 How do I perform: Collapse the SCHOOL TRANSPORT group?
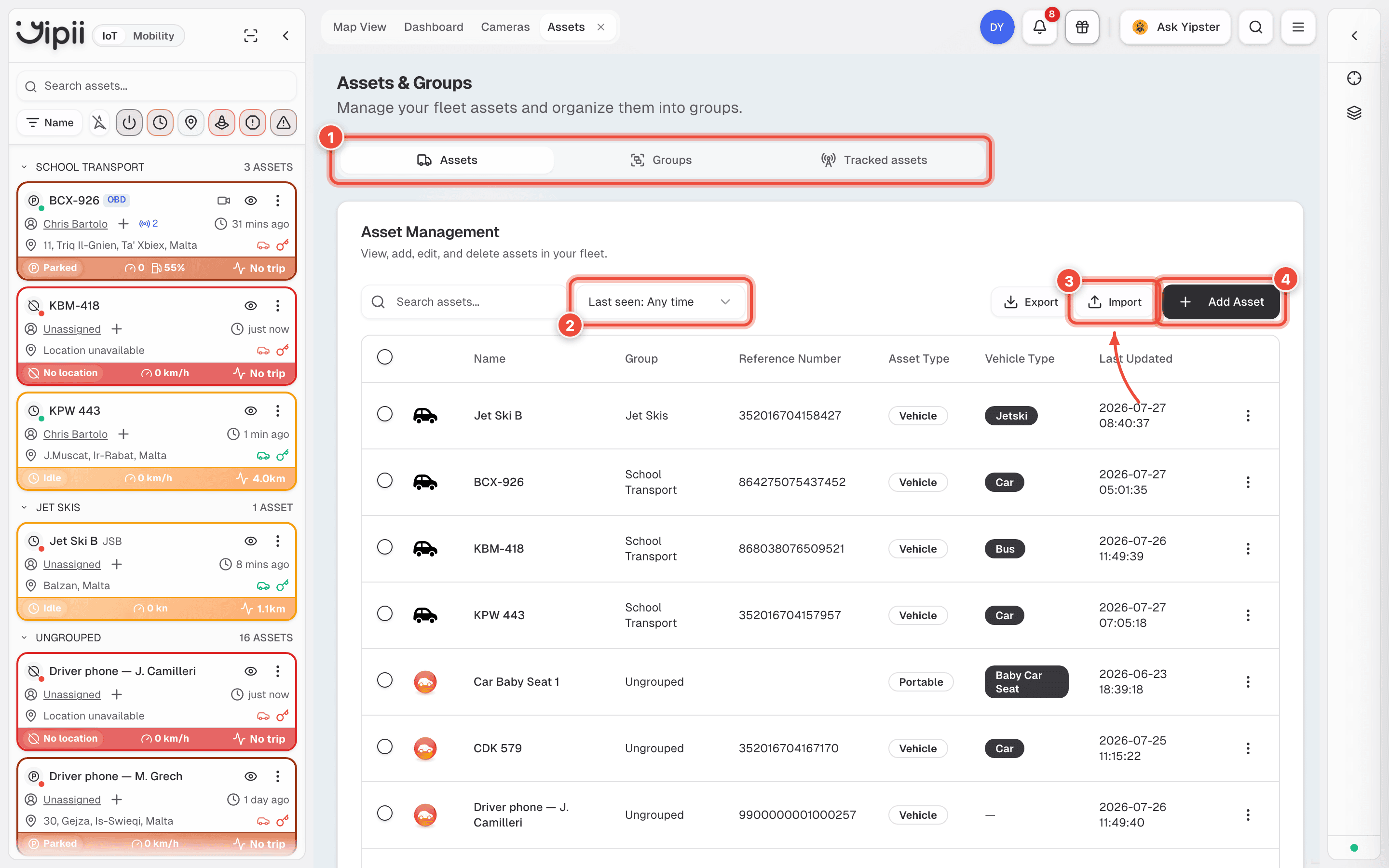click(x=24, y=167)
